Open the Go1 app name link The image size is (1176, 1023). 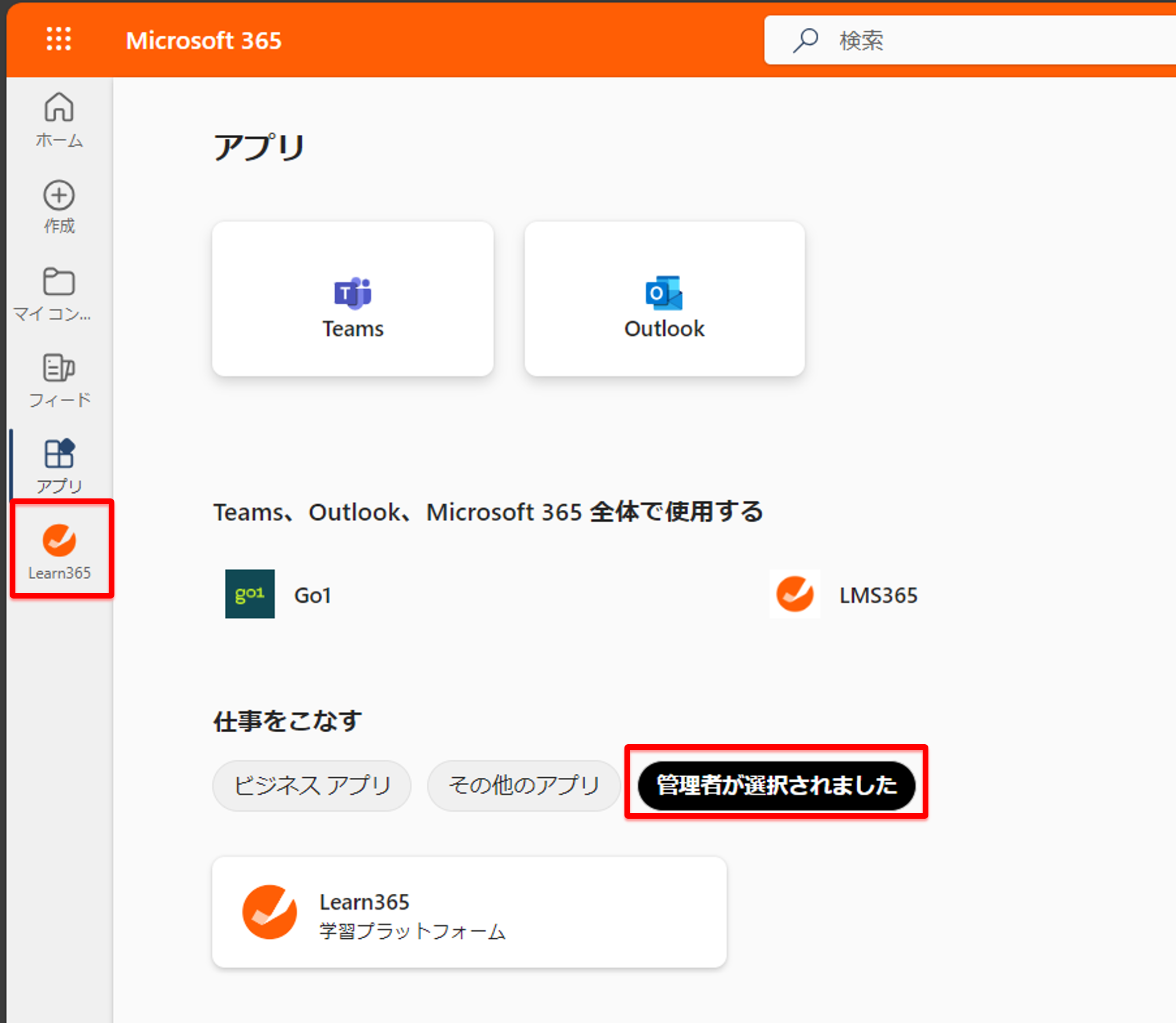(x=312, y=595)
